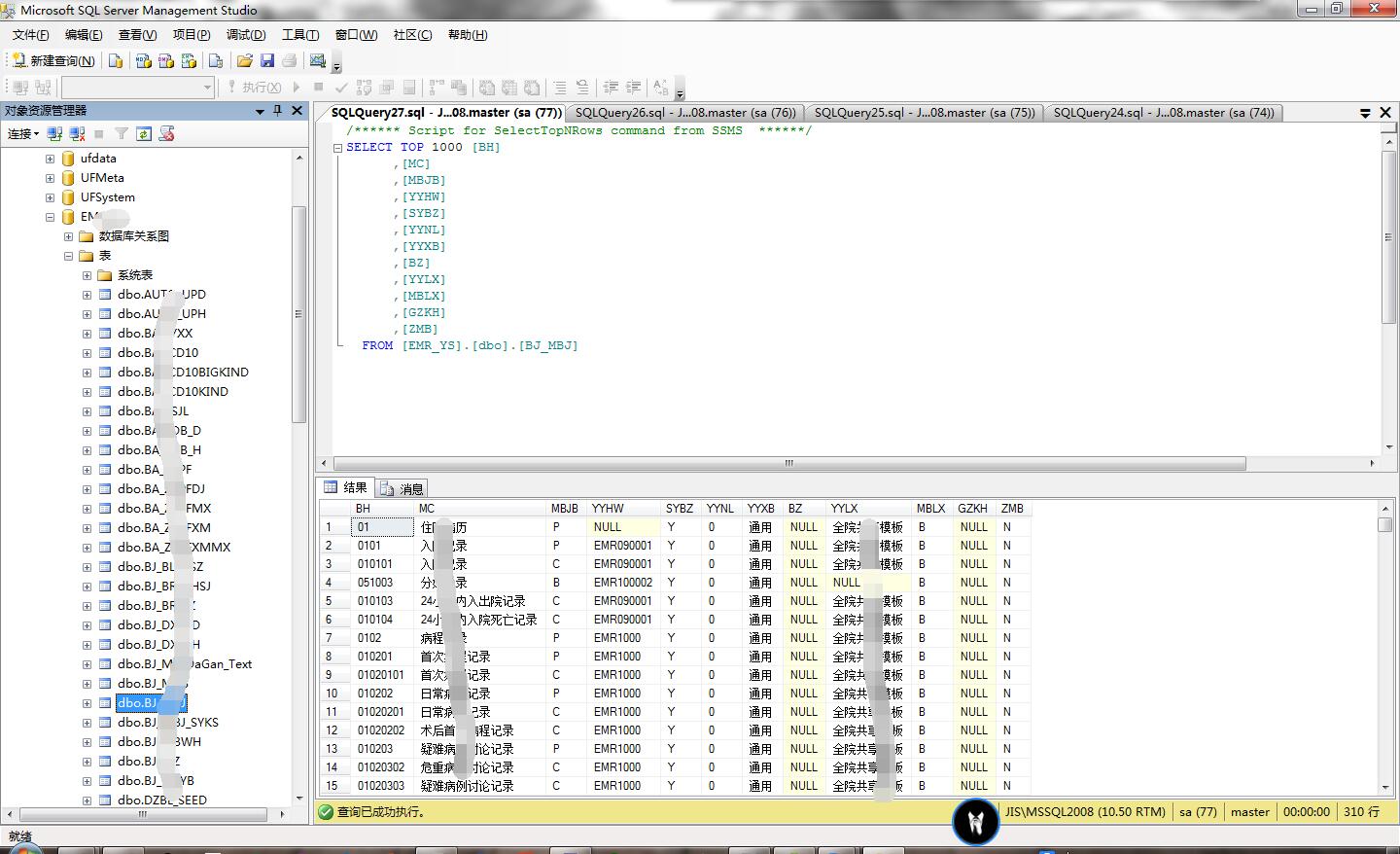
Task: Click the Uncomment selected lines icon
Action: tap(581, 87)
